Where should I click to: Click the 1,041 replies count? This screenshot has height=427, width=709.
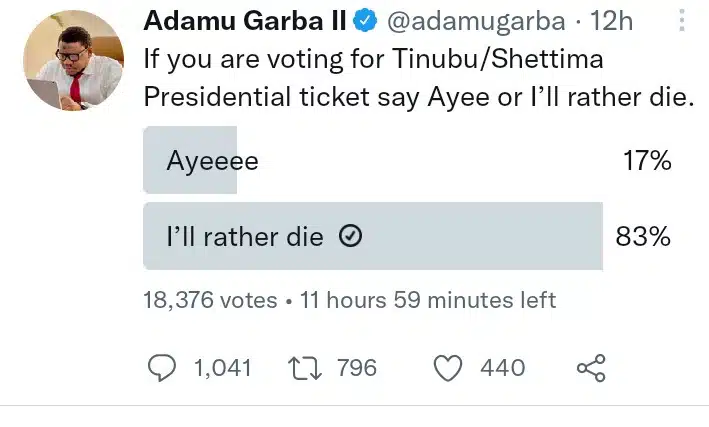point(222,368)
